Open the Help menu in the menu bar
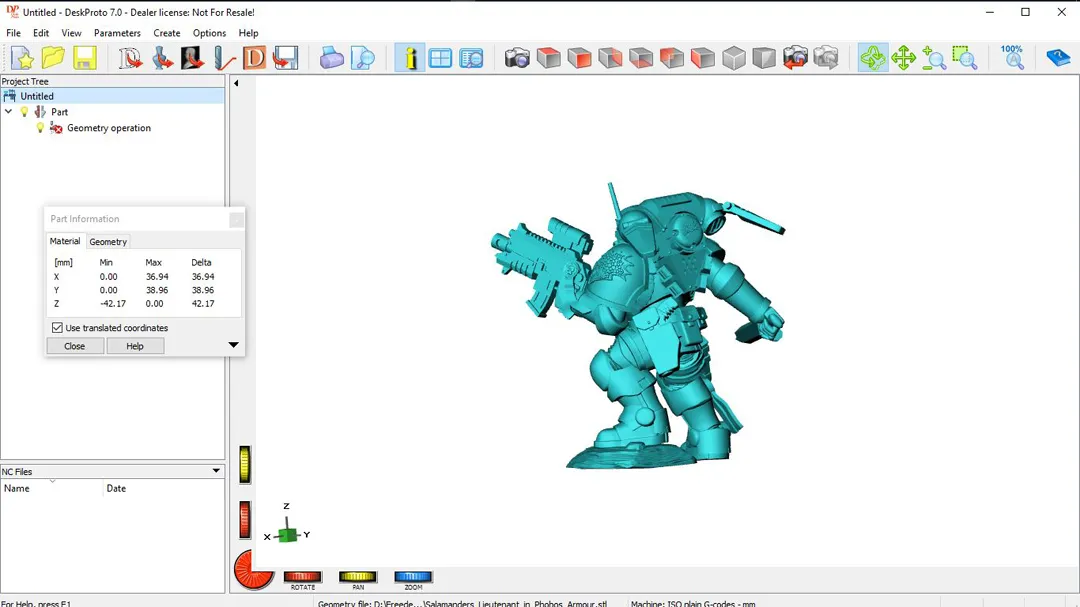The height and width of the screenshot is (607, 1080). [249, 33]
